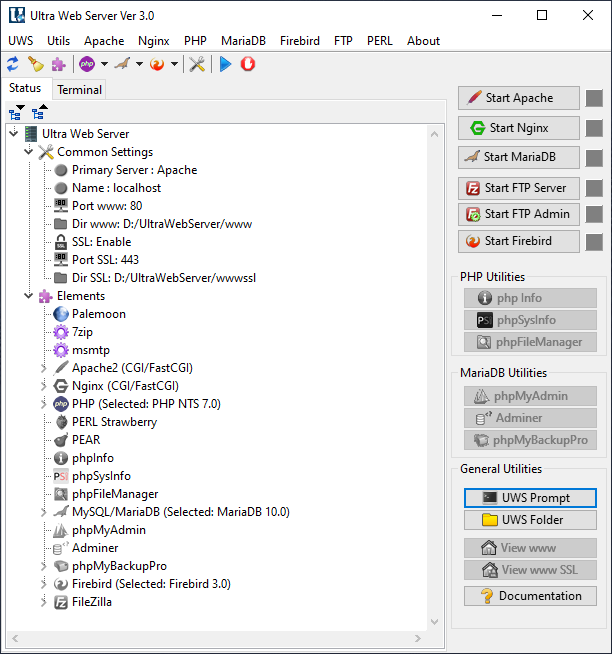Open the PHP version dropdown arrow in toolbar
This screenshot has height=654, width=612.
pos(104,64)
